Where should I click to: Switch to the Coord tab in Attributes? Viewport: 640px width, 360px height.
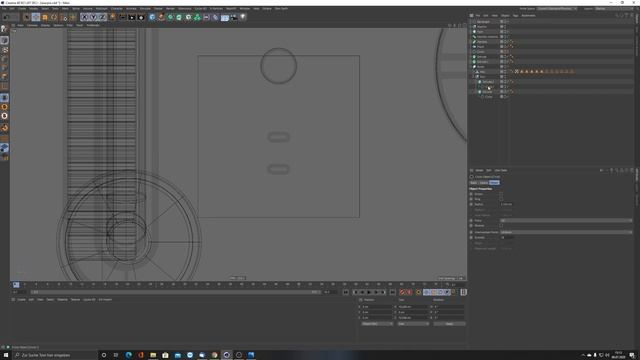tap(484, 182)
